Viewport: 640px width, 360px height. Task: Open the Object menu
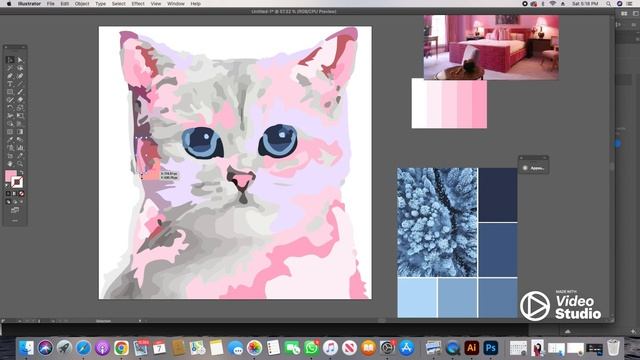click(82, 4)
